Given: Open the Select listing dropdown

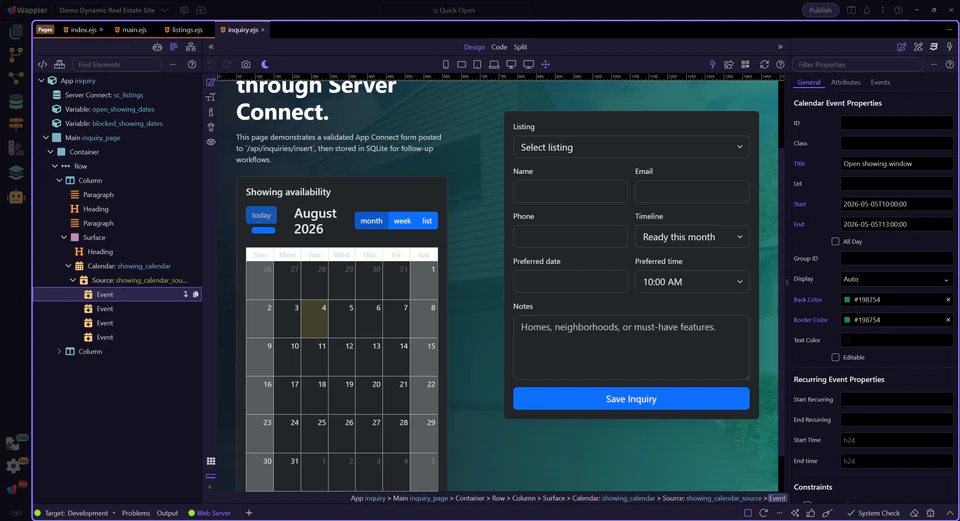Looking at the screenshot, I should tap(631, 147).
